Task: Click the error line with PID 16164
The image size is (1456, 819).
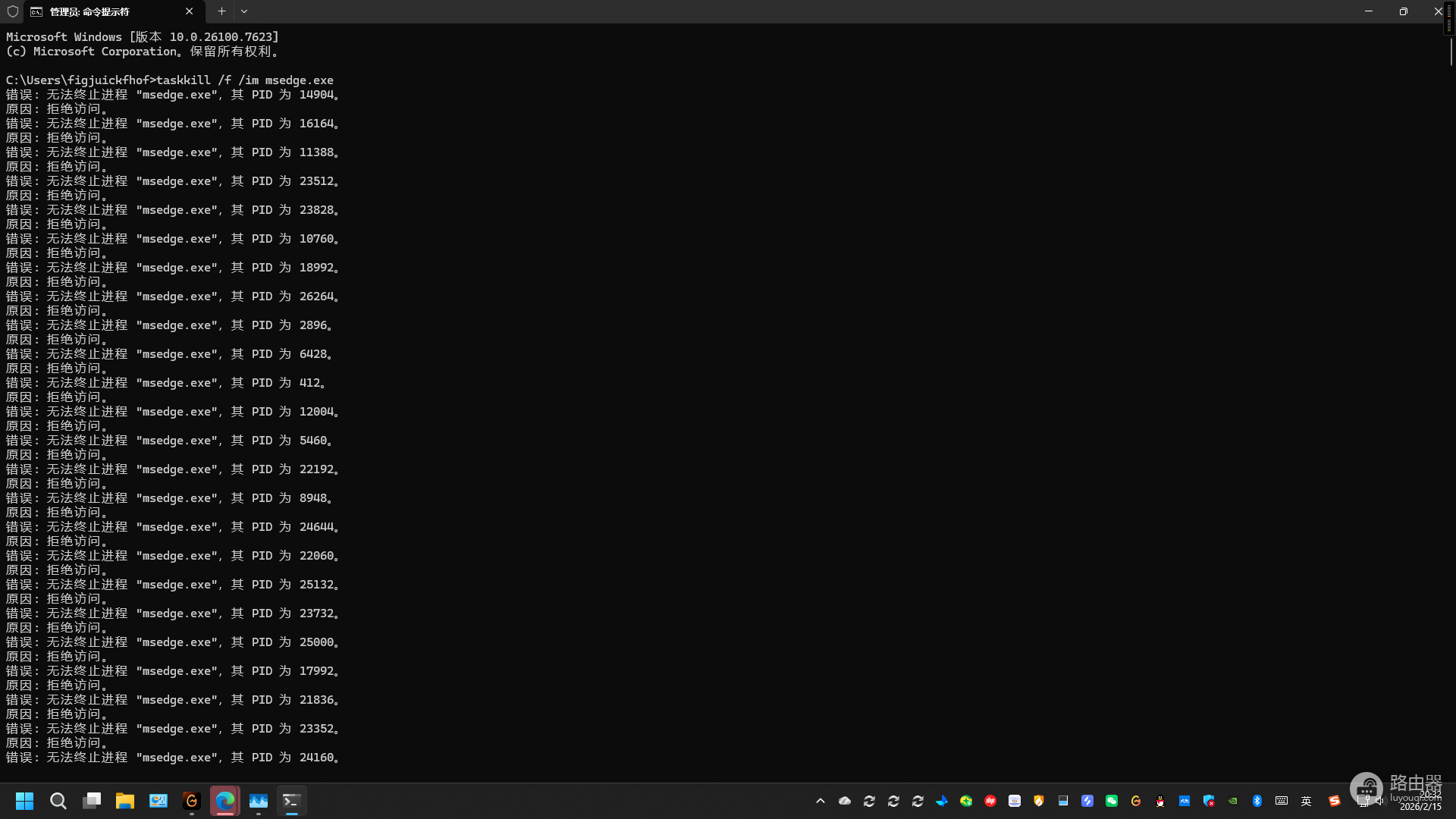Action: point(173,124)
